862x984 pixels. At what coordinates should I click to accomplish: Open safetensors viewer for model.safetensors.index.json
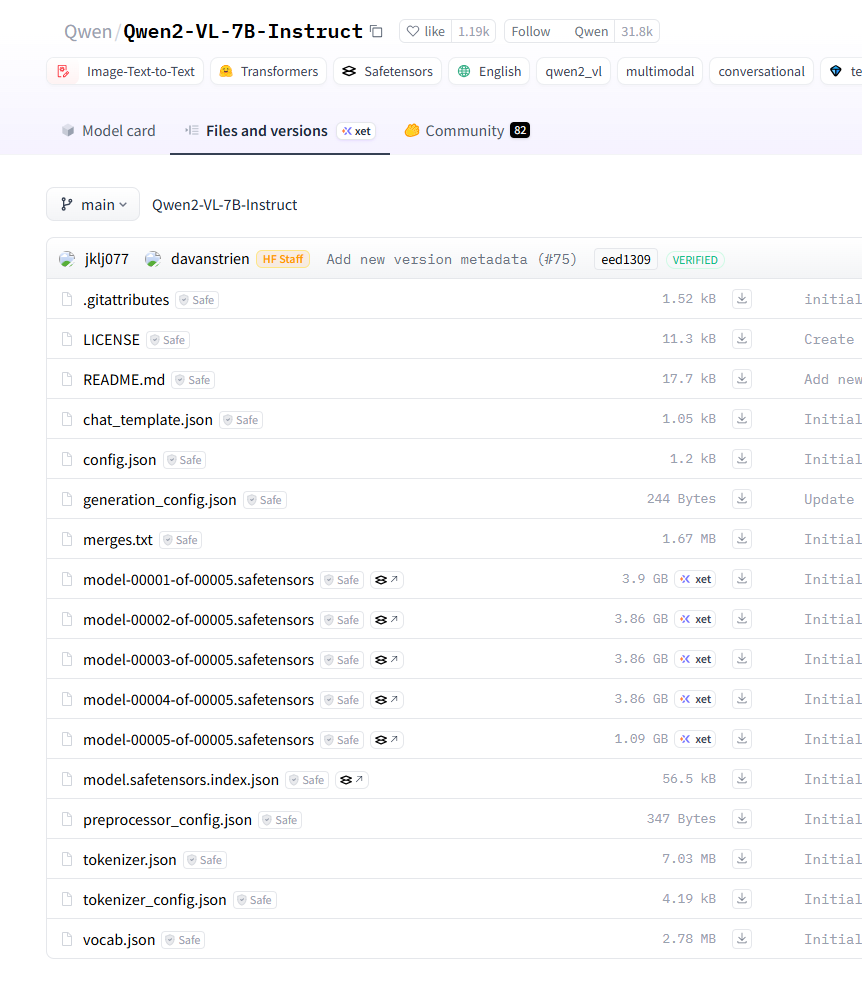pyautogui.click(x=351, y=780)
